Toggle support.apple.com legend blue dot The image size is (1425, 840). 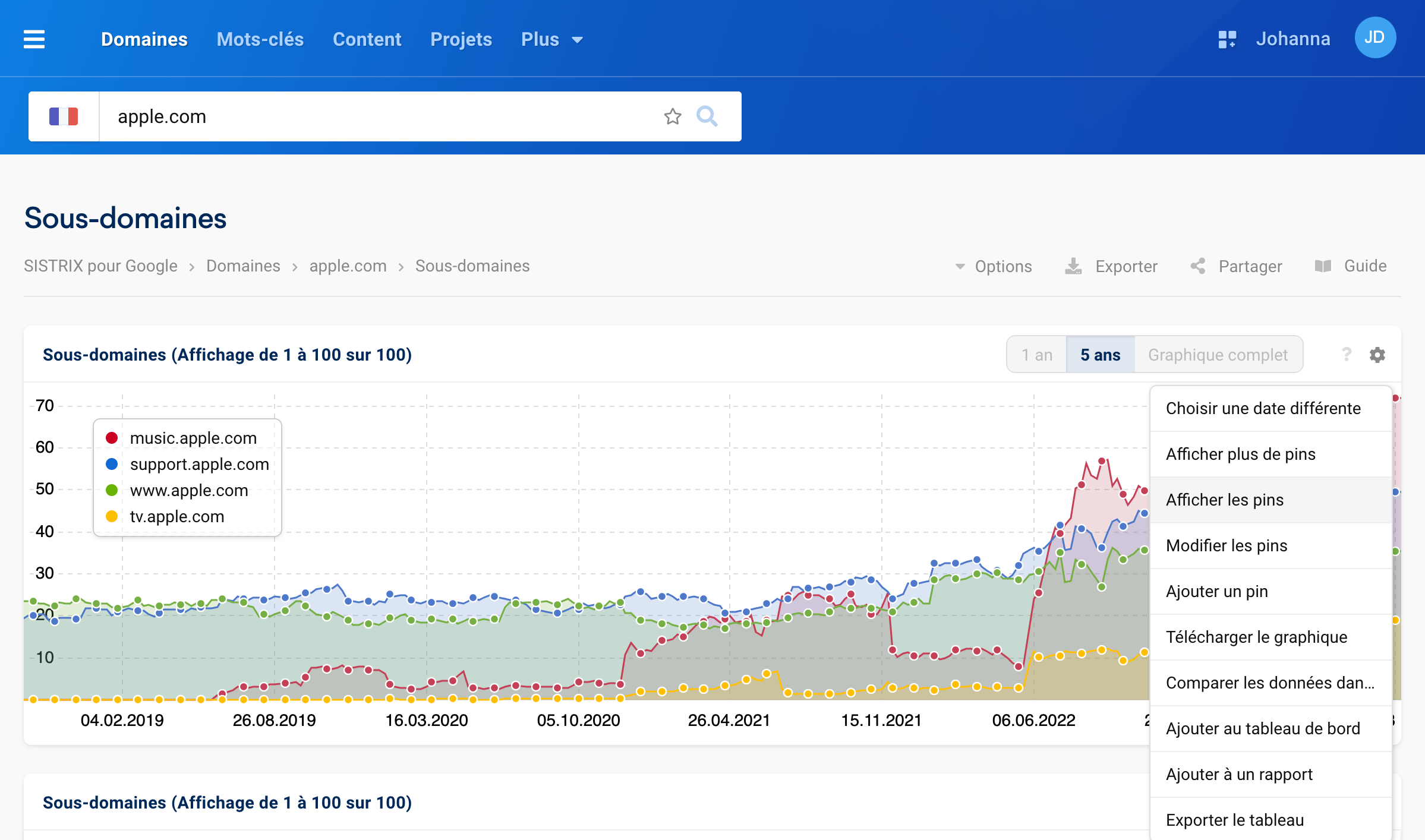(x=112, y=464)
